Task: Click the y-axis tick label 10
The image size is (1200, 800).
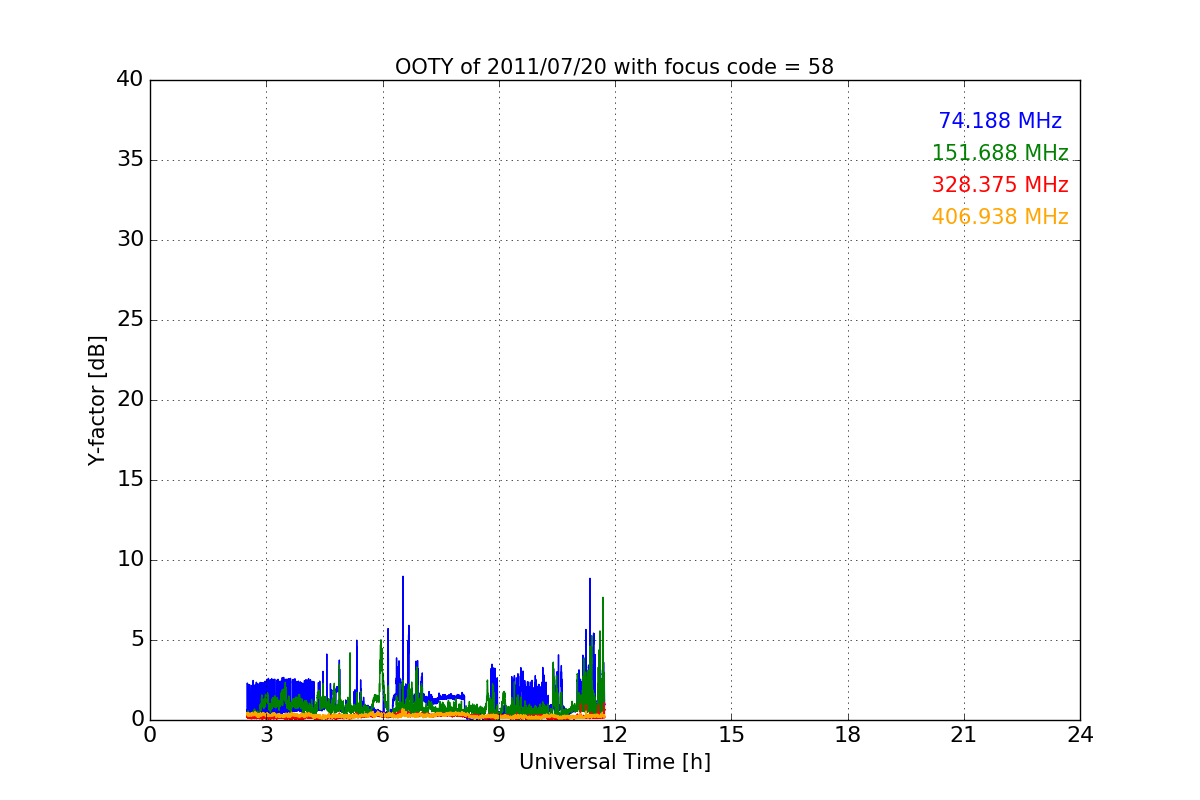Action: [130, 560]
